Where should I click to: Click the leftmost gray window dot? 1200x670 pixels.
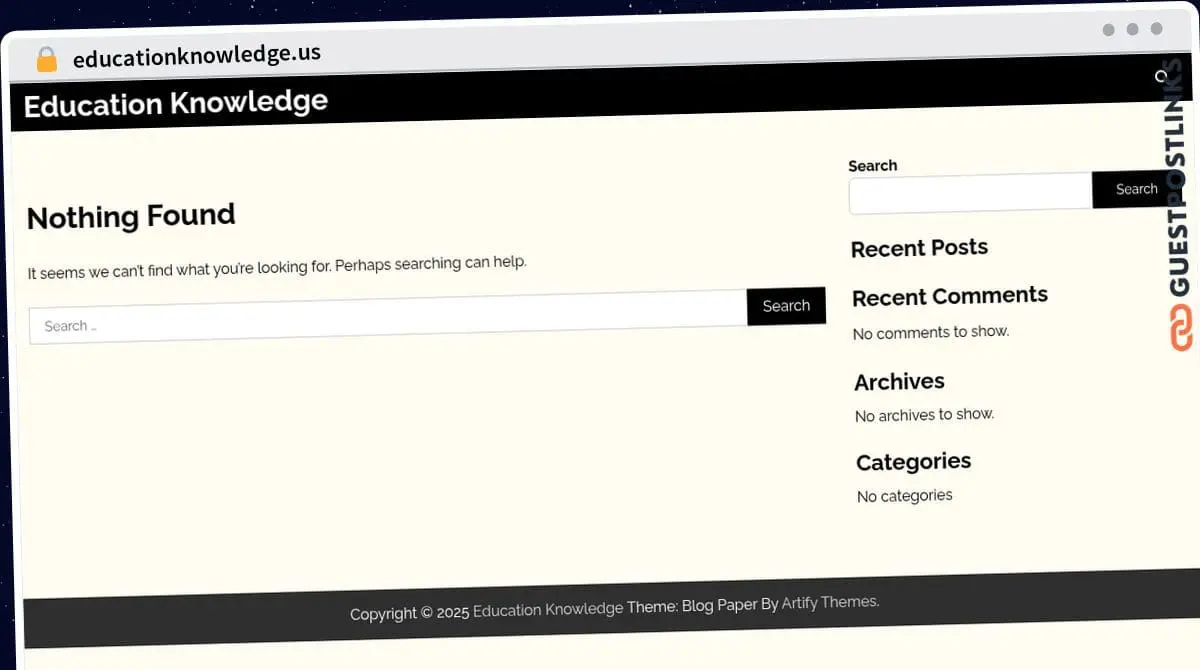(1108, 30)
